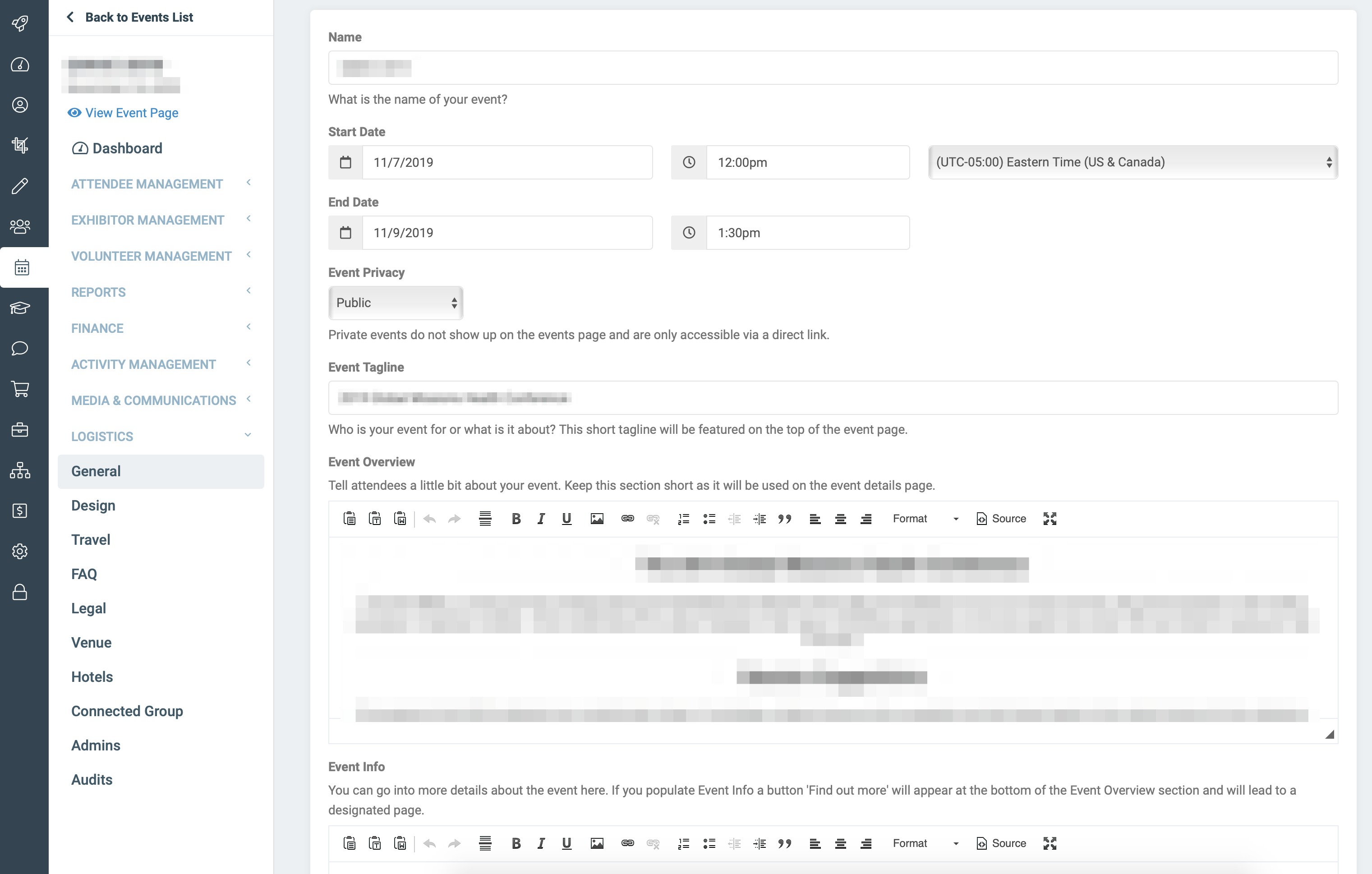Open the graduation cap sidebar icon
This screenshot has height=874, width=1372.
(x=20, y=308)
